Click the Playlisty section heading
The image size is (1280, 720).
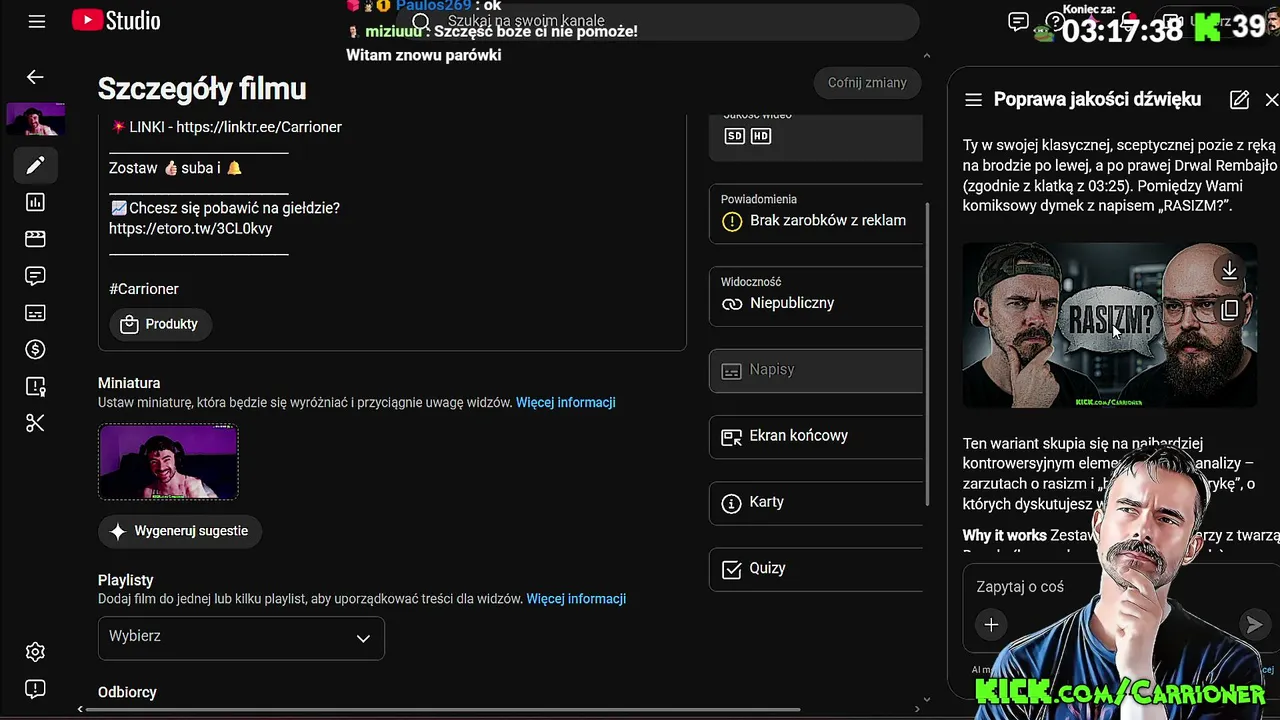[x=126, y=580]
